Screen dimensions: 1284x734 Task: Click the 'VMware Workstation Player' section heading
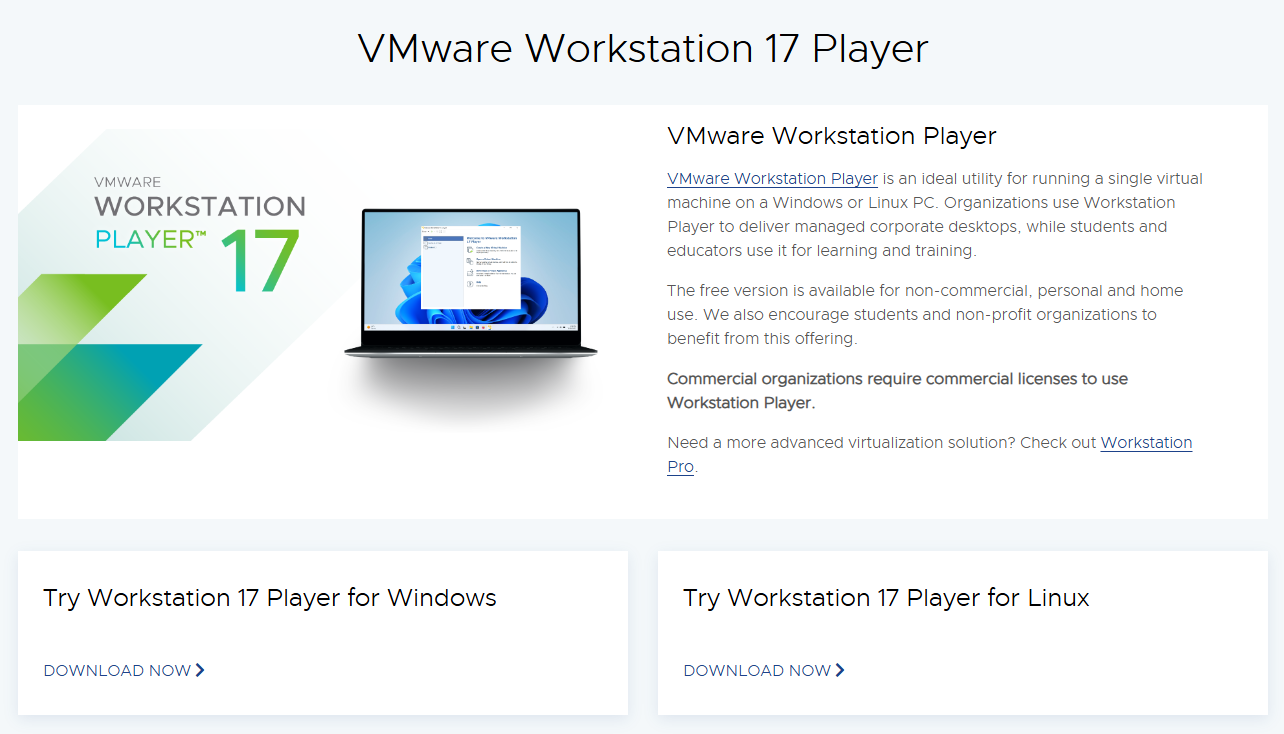832,136
